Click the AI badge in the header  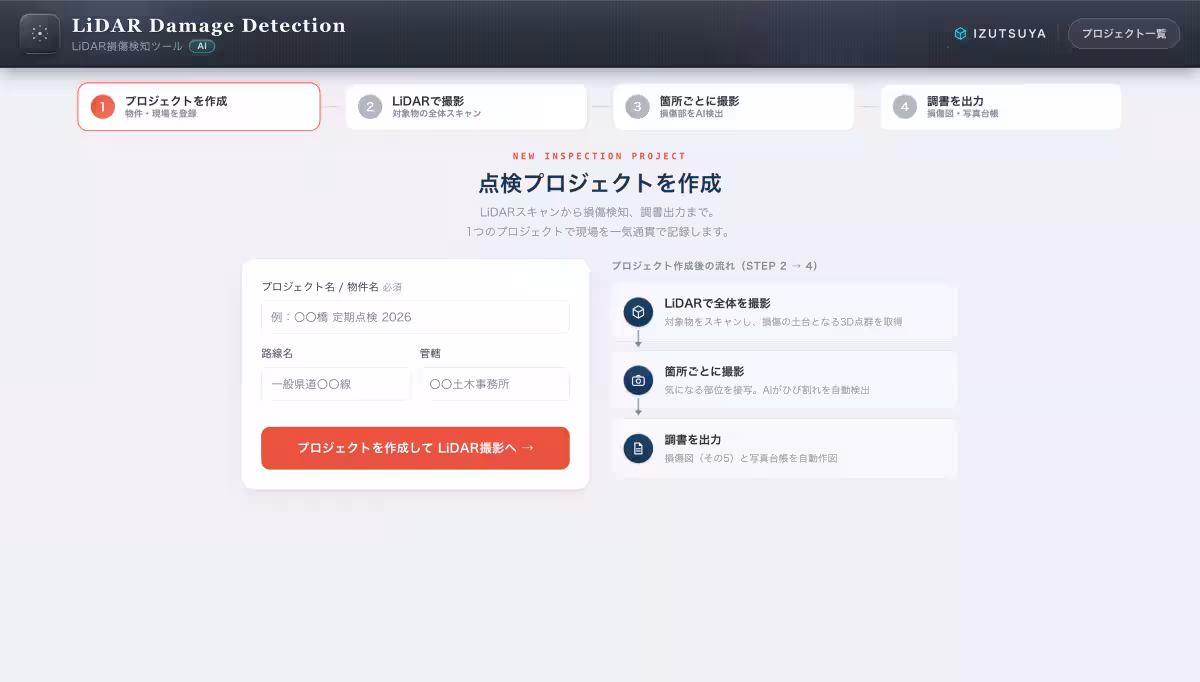pyautogui.click(x=202, y=46)
